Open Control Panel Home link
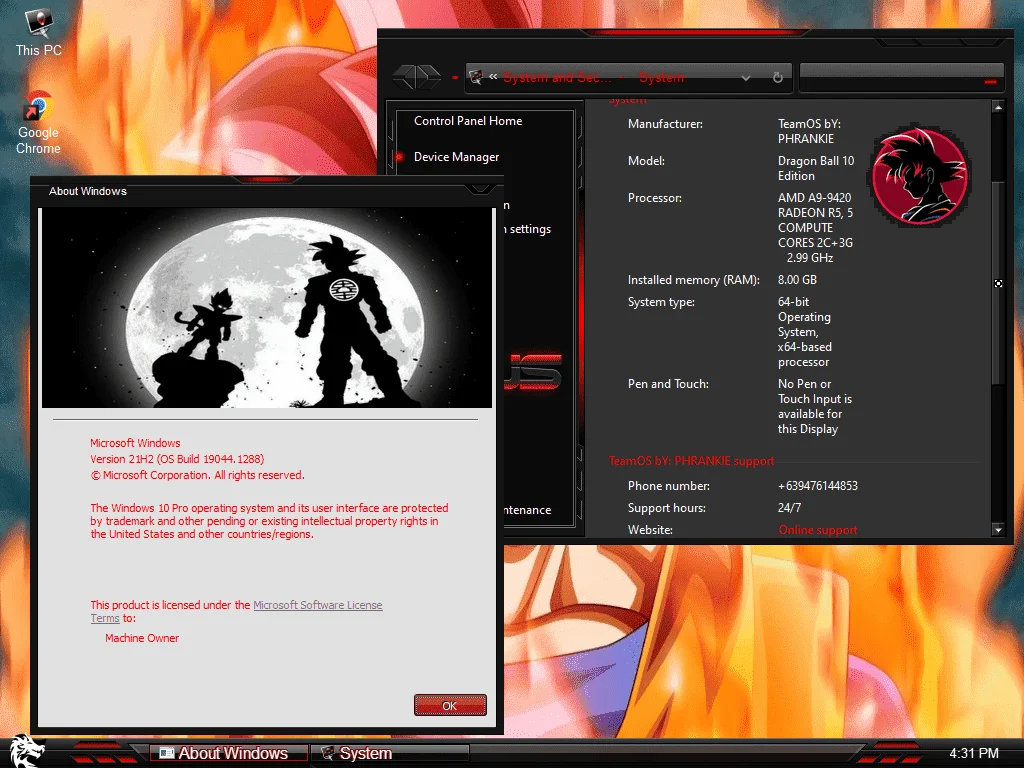Viewport: 1024px width, 768px height. click(x=468, y=121)
